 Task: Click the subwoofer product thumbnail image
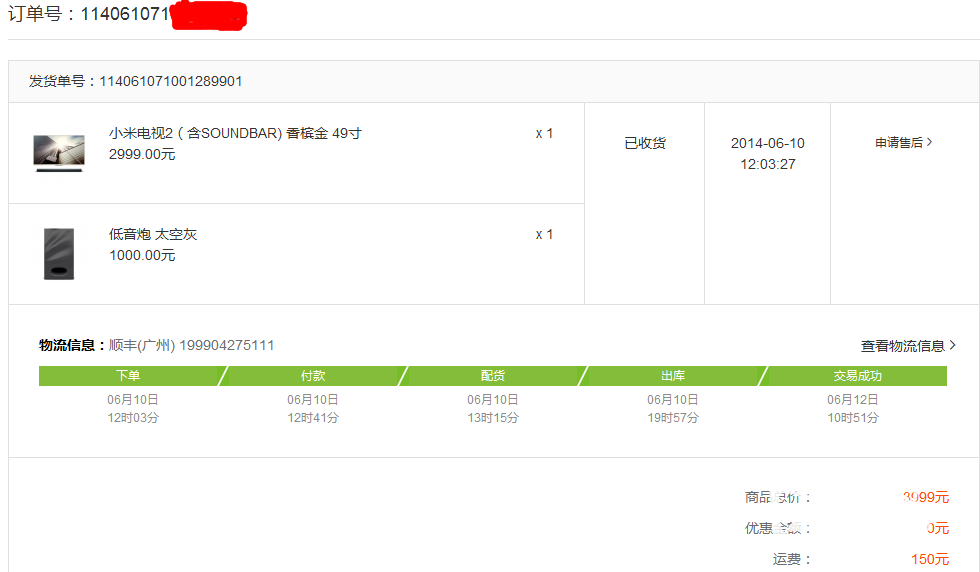(59, 254)
